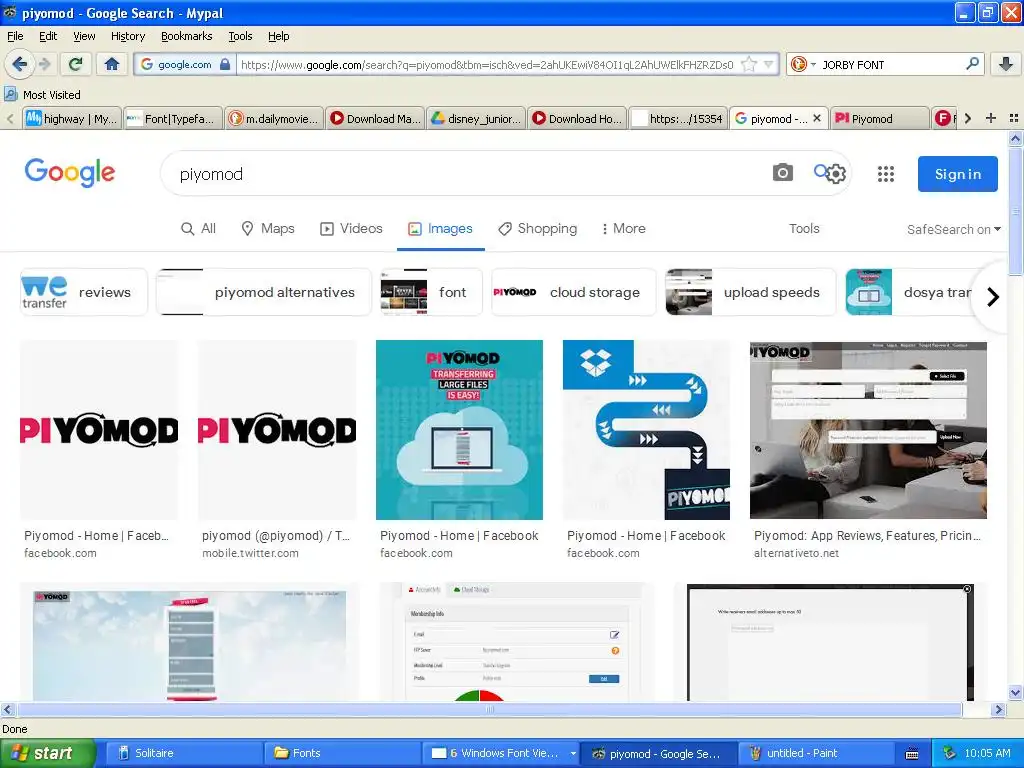
Task: Close the piyomod Google tab
Action: (x=817, y=118)
